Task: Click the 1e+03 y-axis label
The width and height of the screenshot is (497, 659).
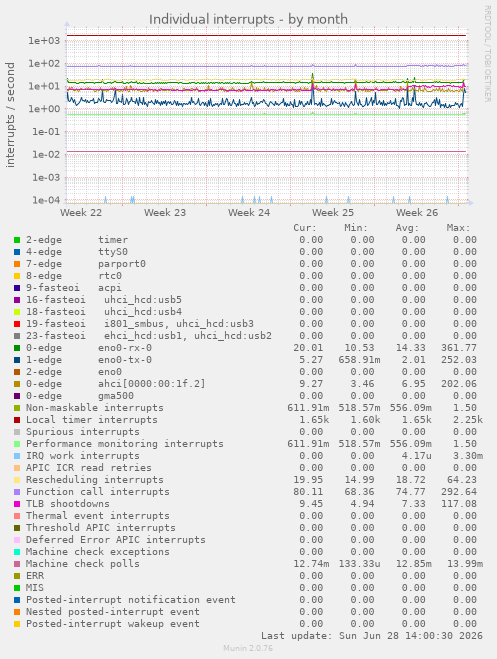Action: (45, 41)
